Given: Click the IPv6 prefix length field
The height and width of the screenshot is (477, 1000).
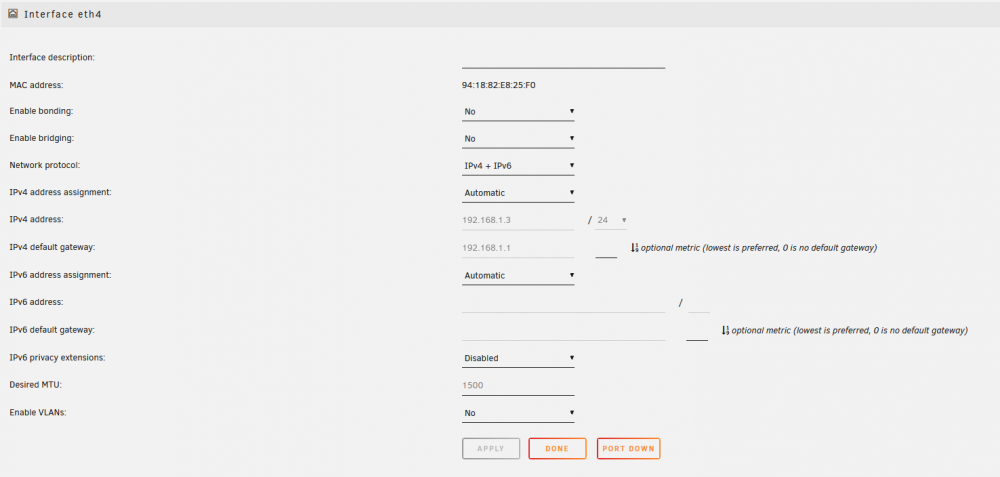Looking at the screenshot, I should [699, 303].
